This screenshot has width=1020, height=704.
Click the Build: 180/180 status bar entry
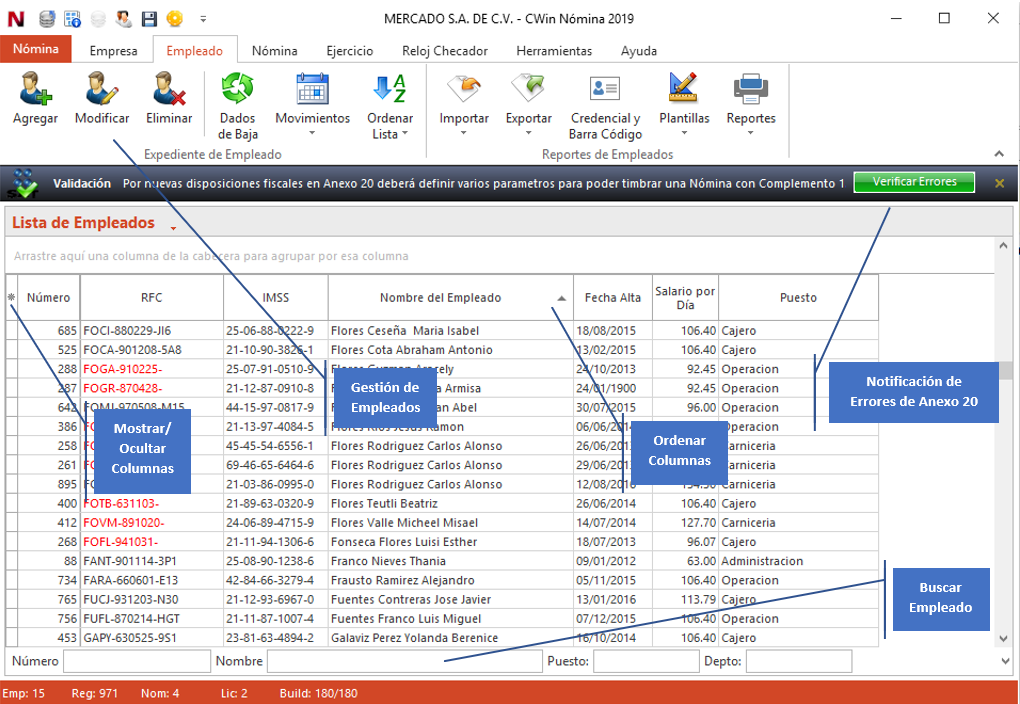319,693
